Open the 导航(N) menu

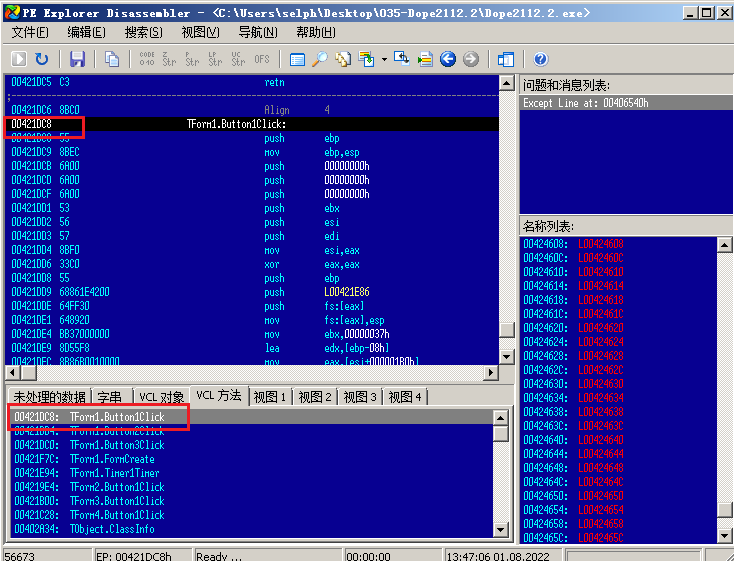pos(258,32)
